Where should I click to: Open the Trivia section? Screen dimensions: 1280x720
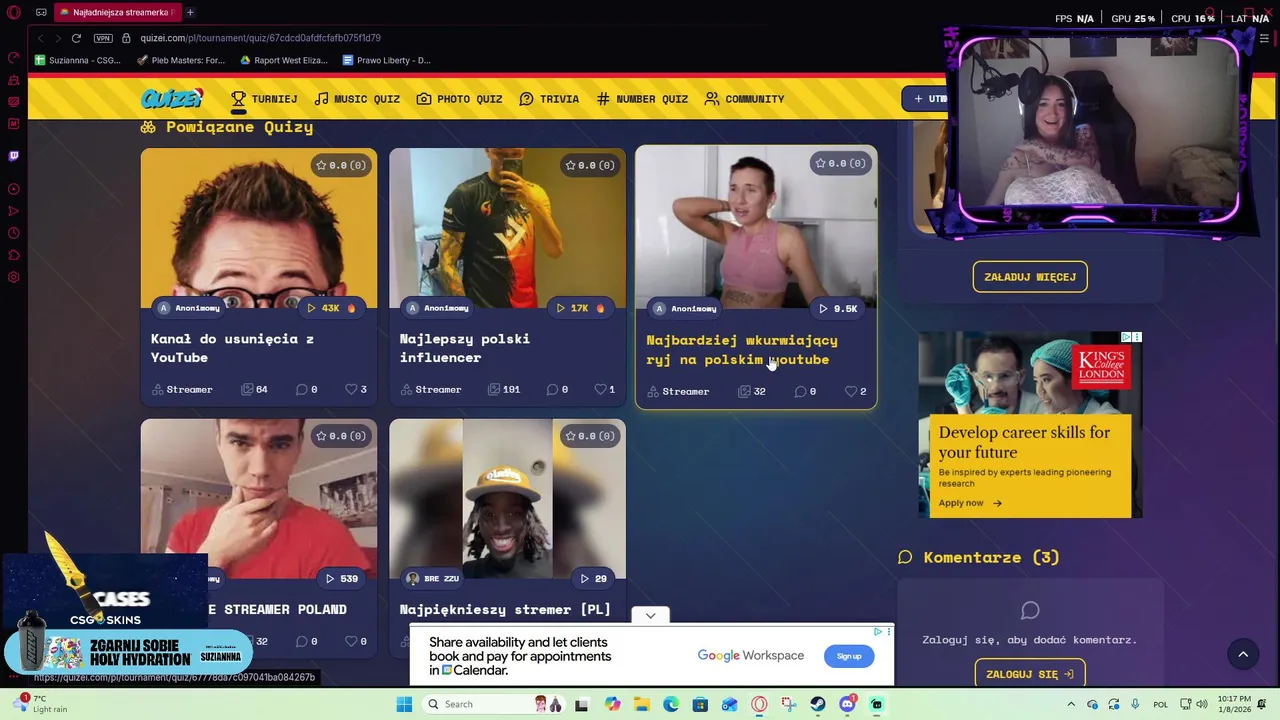(x=549, y=99)
